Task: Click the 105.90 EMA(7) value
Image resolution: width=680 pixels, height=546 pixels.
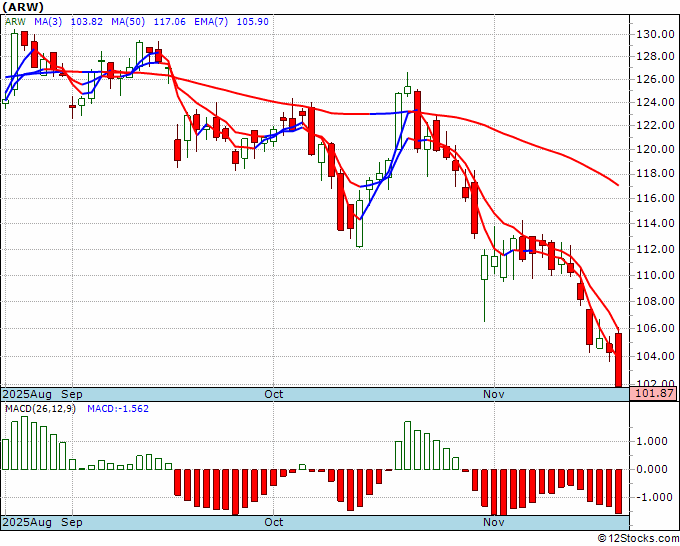Action: [252, 22]
